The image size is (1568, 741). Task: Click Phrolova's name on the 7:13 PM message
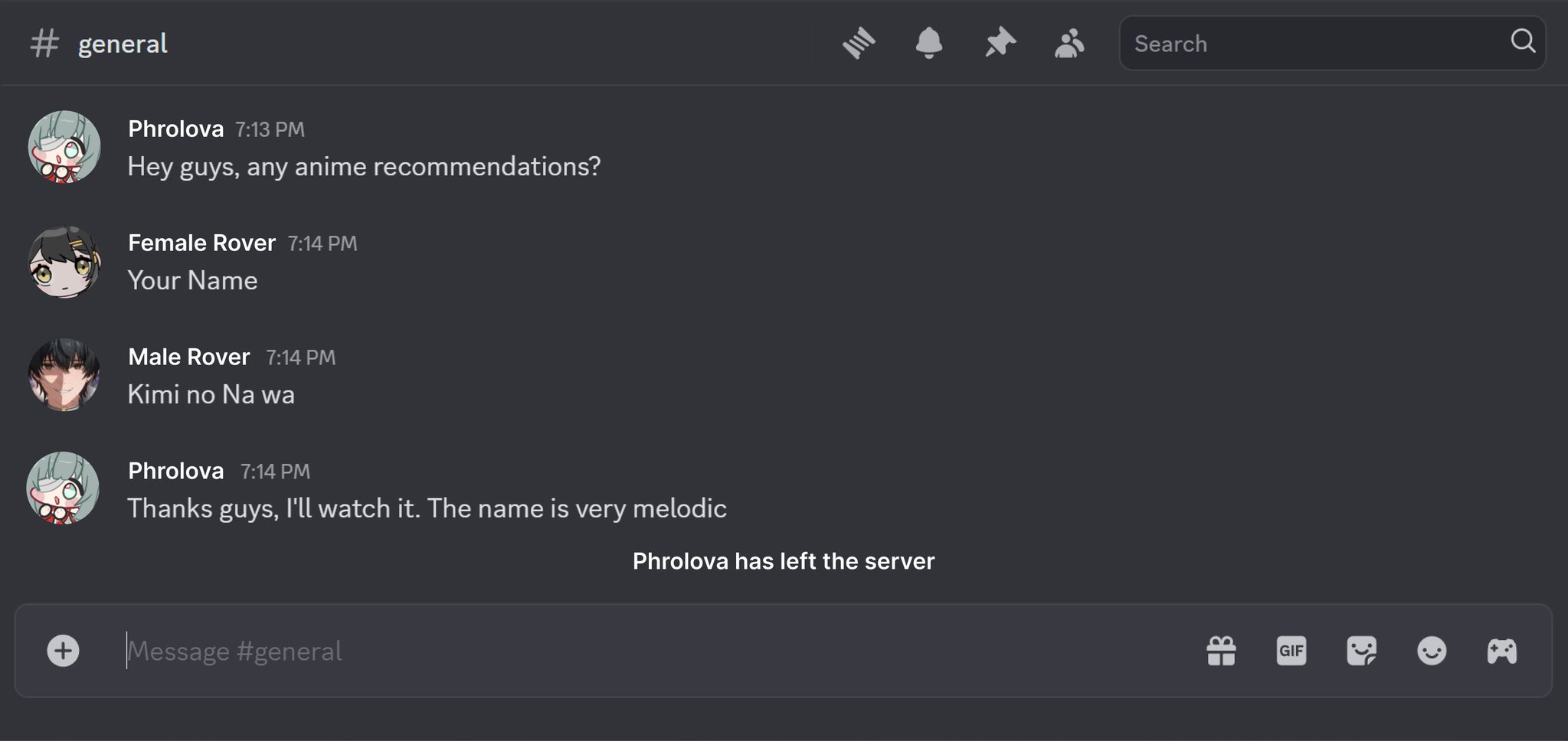click(175, 129)
